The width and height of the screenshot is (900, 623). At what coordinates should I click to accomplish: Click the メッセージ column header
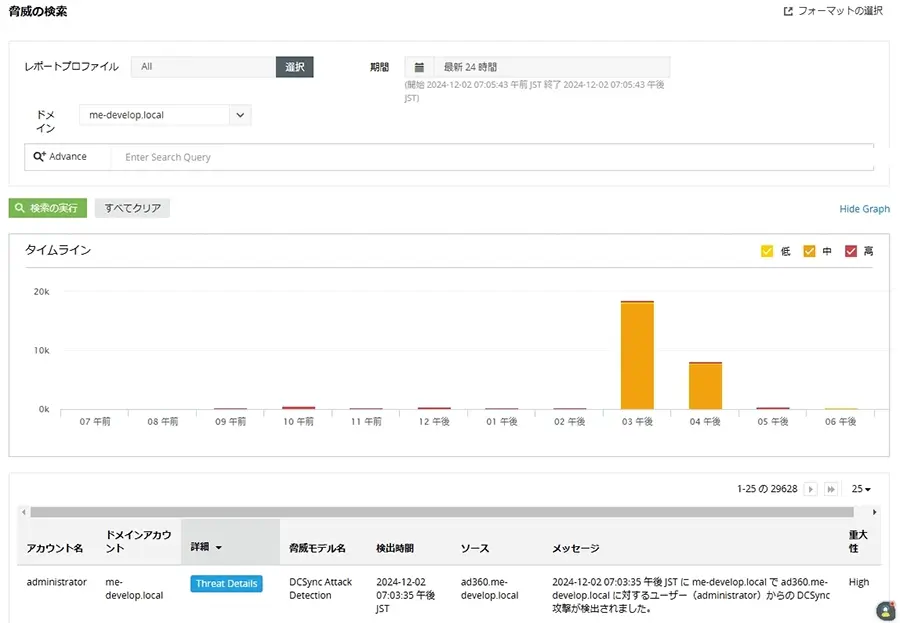click(x=576, y=548)
